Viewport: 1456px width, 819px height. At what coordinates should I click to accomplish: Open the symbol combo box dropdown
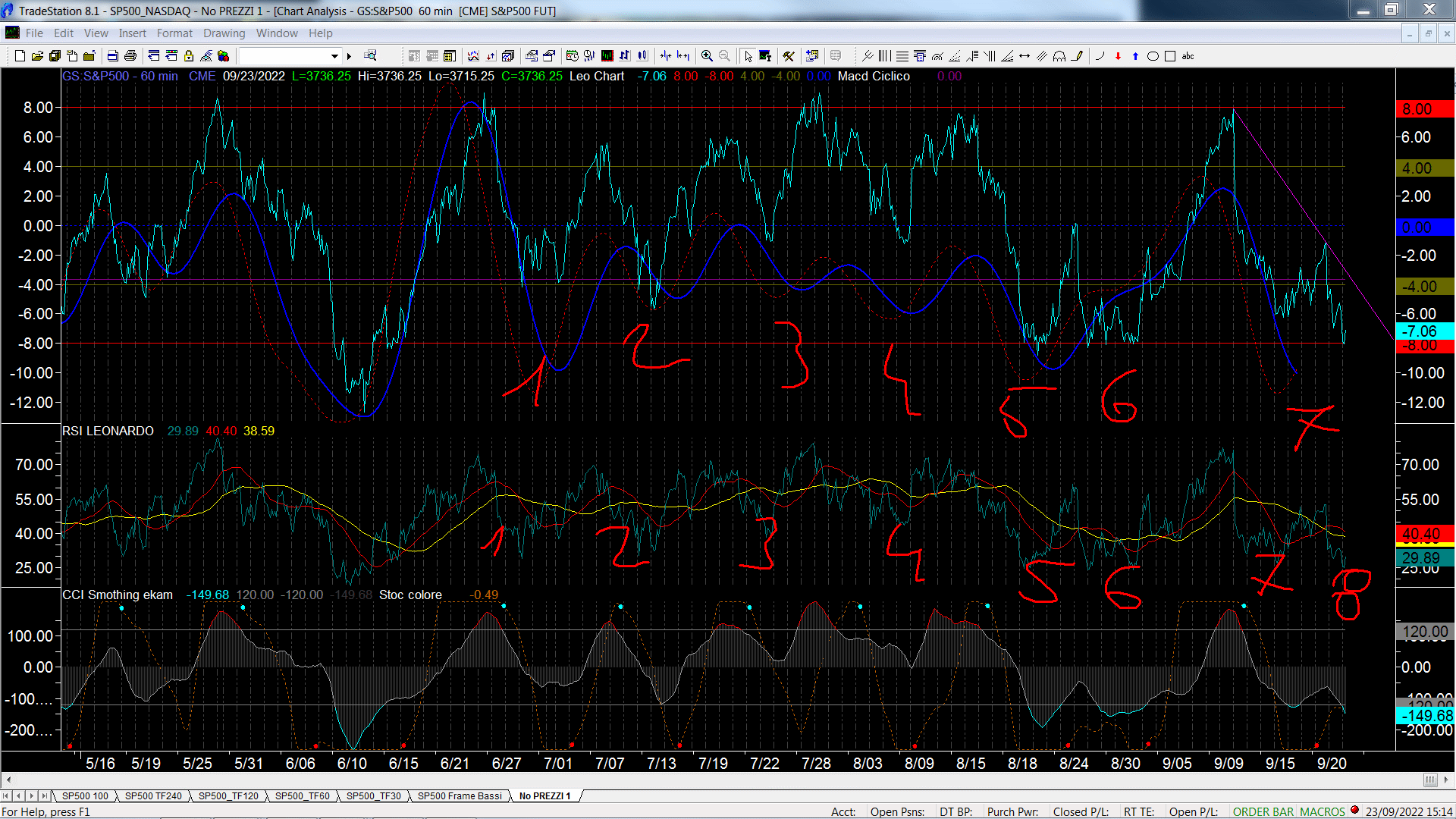(x=334, y=56)
